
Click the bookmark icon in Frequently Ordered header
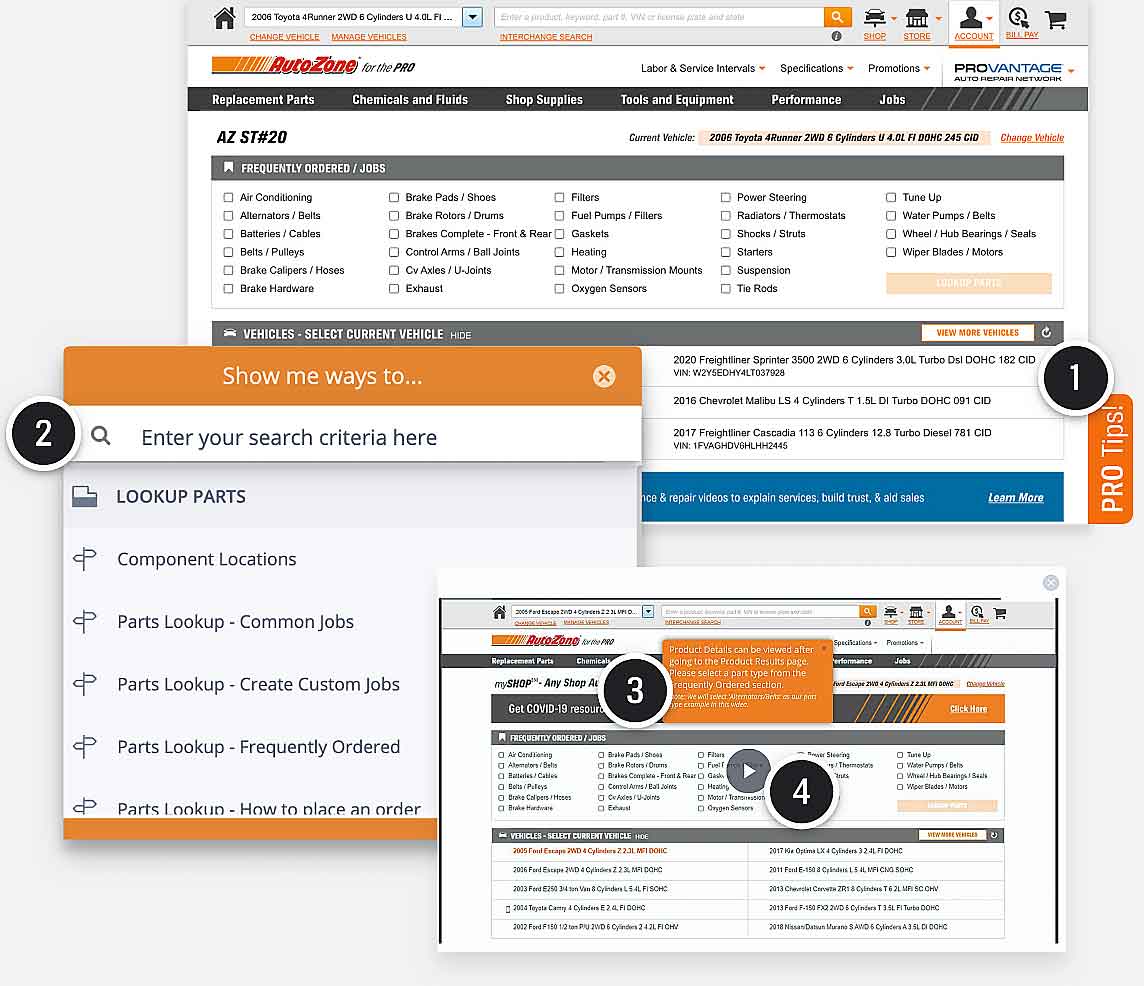tap(228, 168)
